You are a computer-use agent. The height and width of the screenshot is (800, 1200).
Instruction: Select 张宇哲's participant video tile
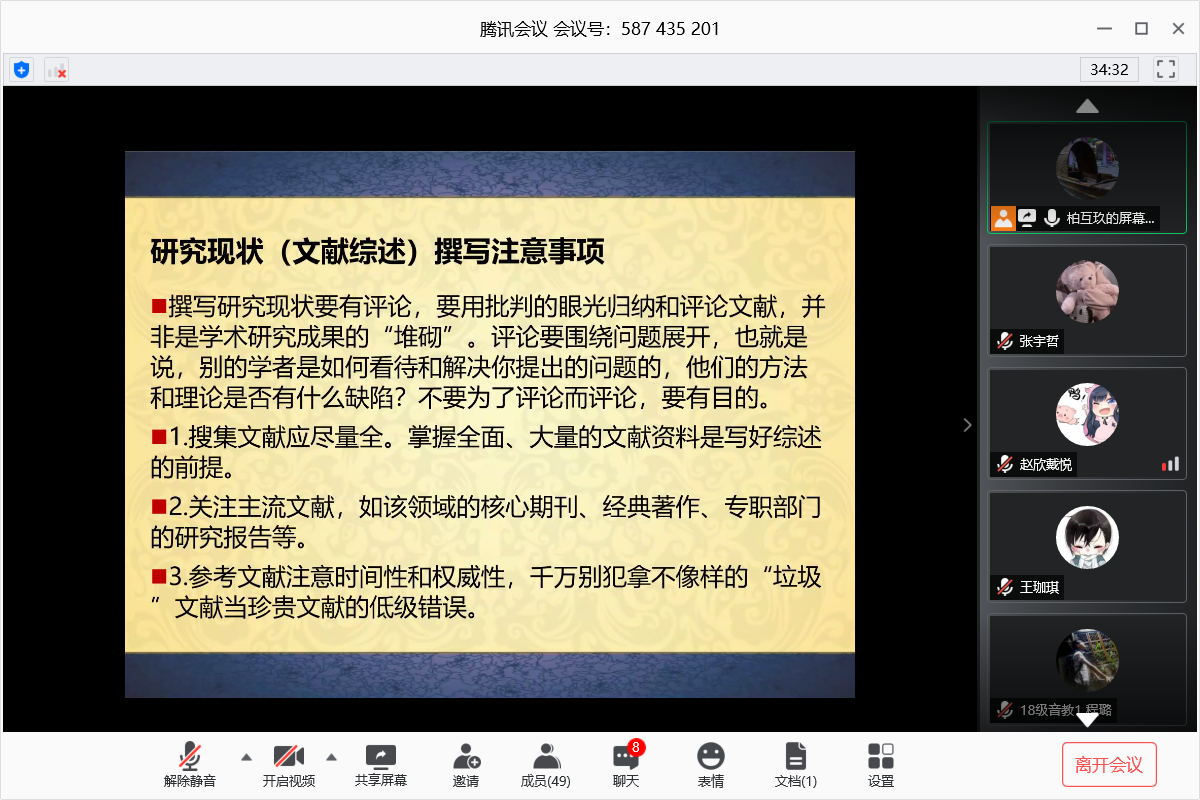coord(1087,299)
